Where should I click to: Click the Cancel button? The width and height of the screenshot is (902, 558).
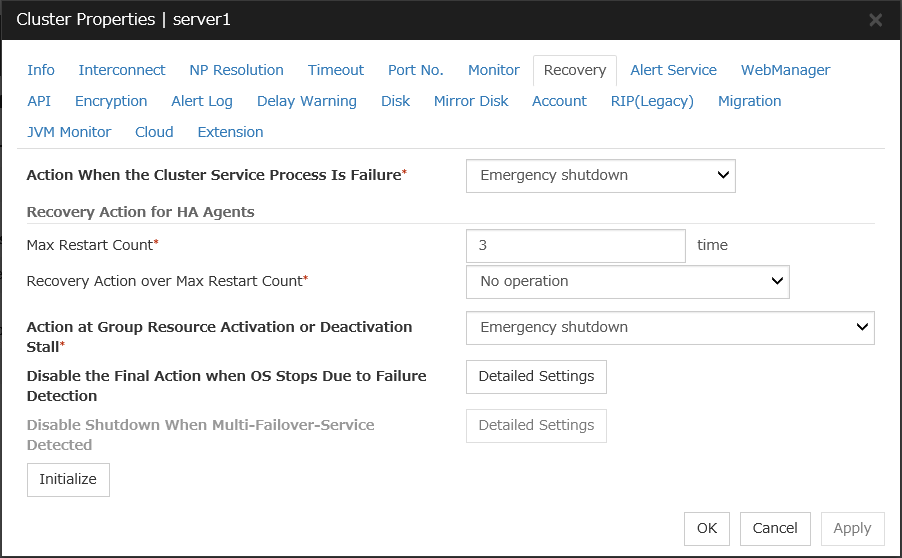pos(775,529)
